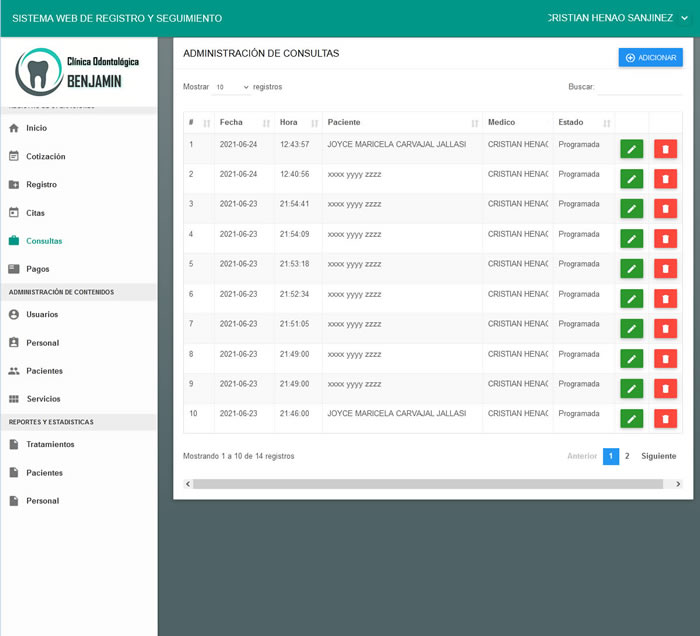Edit the consulta at 21:54:41

[631, 208]
